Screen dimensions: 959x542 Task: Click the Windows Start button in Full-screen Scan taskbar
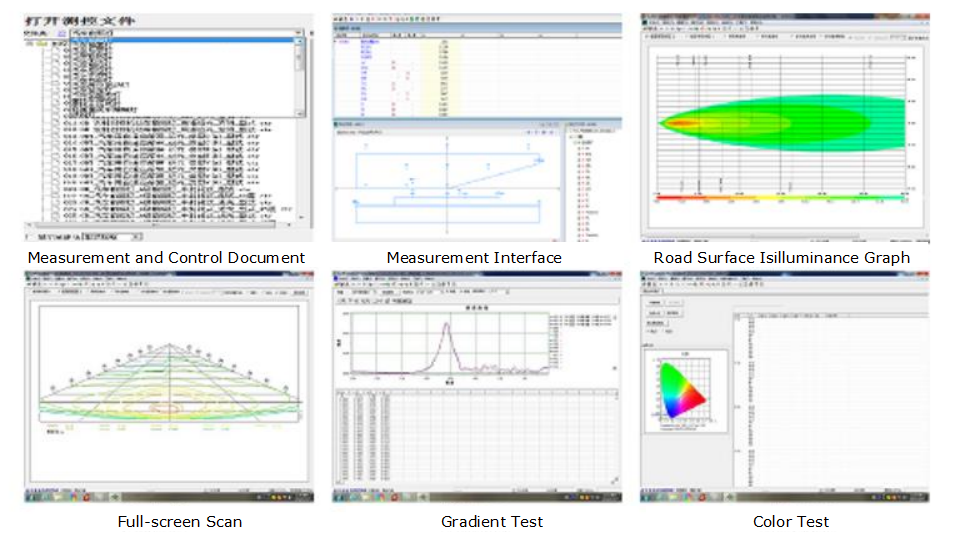coord(30,497)
